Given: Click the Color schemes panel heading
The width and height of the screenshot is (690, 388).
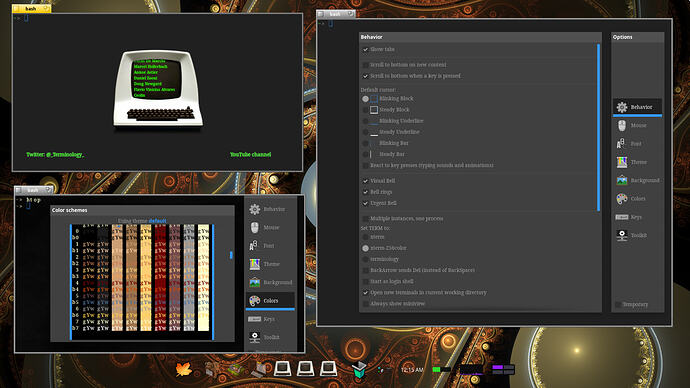Looking at the screenshot, I should tap(70, 210).
